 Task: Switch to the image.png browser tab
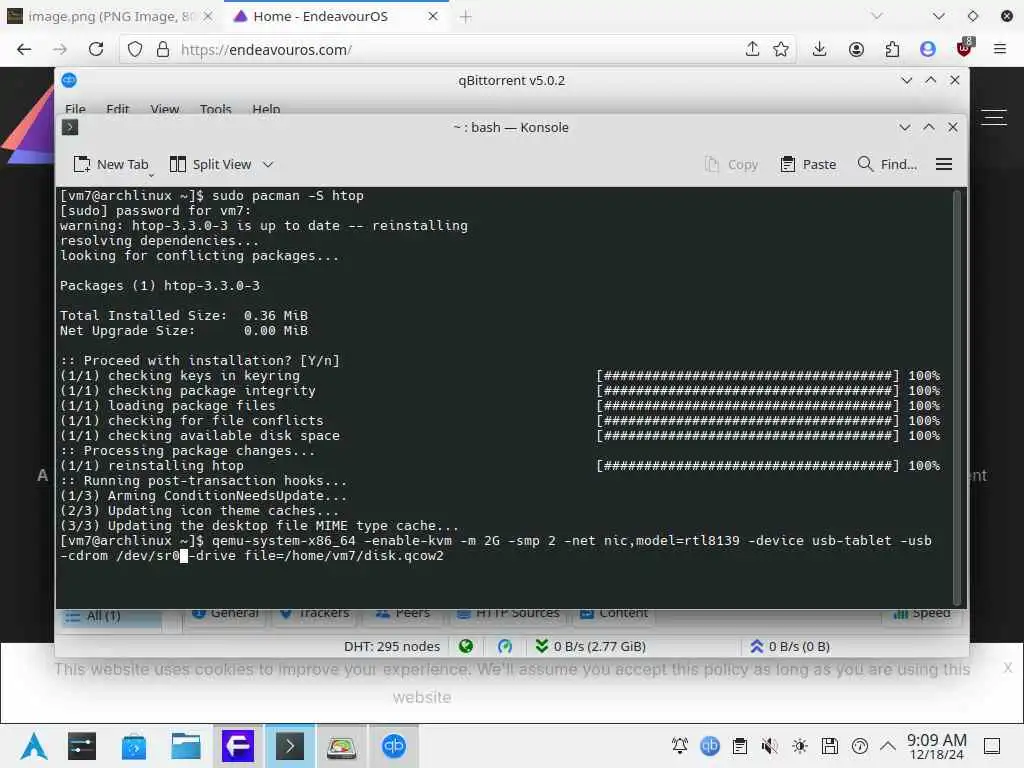click(x=108, y=16)
